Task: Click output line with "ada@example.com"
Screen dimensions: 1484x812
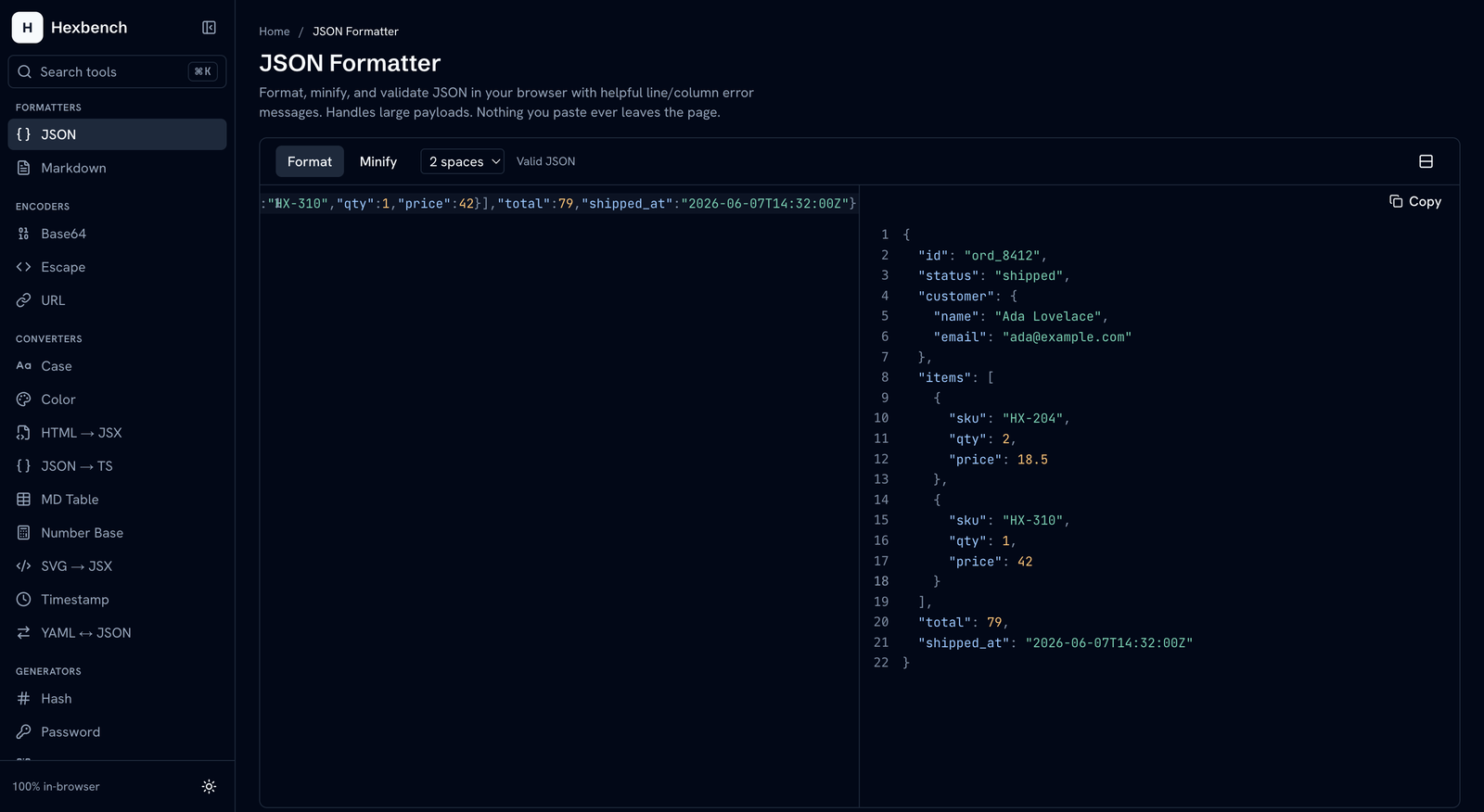Action: click(x=1032, y=336)
